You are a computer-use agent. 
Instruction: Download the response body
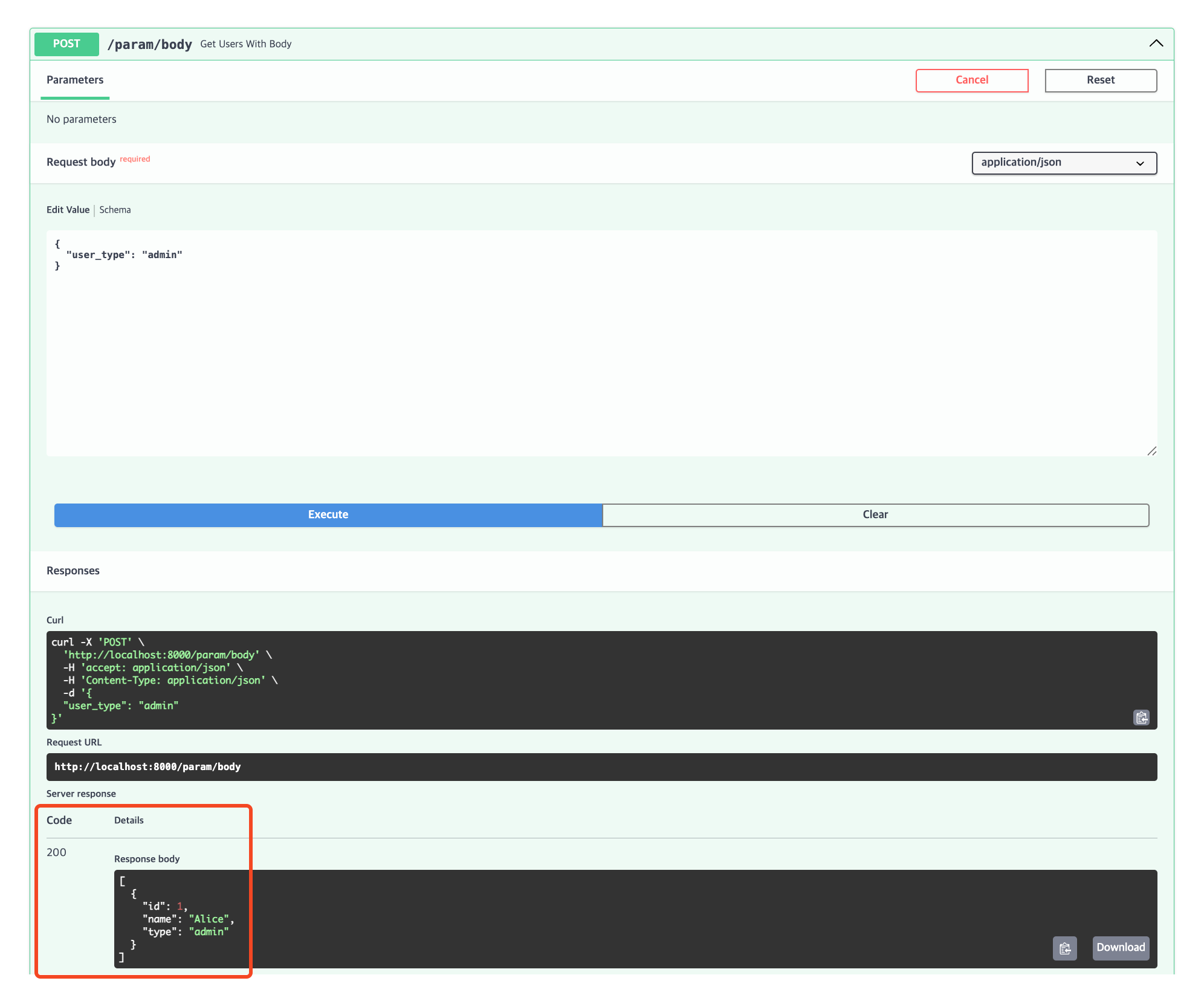pos(1120,947)
